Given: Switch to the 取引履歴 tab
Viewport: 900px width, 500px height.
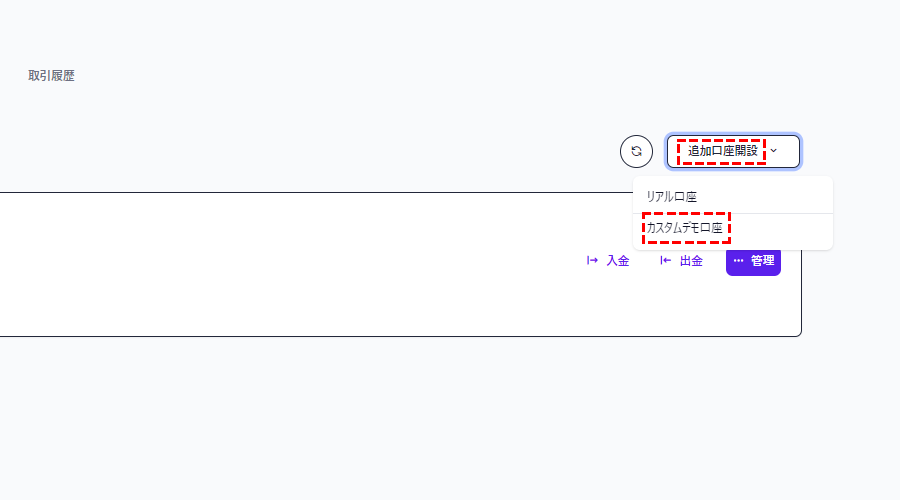Looking at the screenshot, I should [51, 76].
